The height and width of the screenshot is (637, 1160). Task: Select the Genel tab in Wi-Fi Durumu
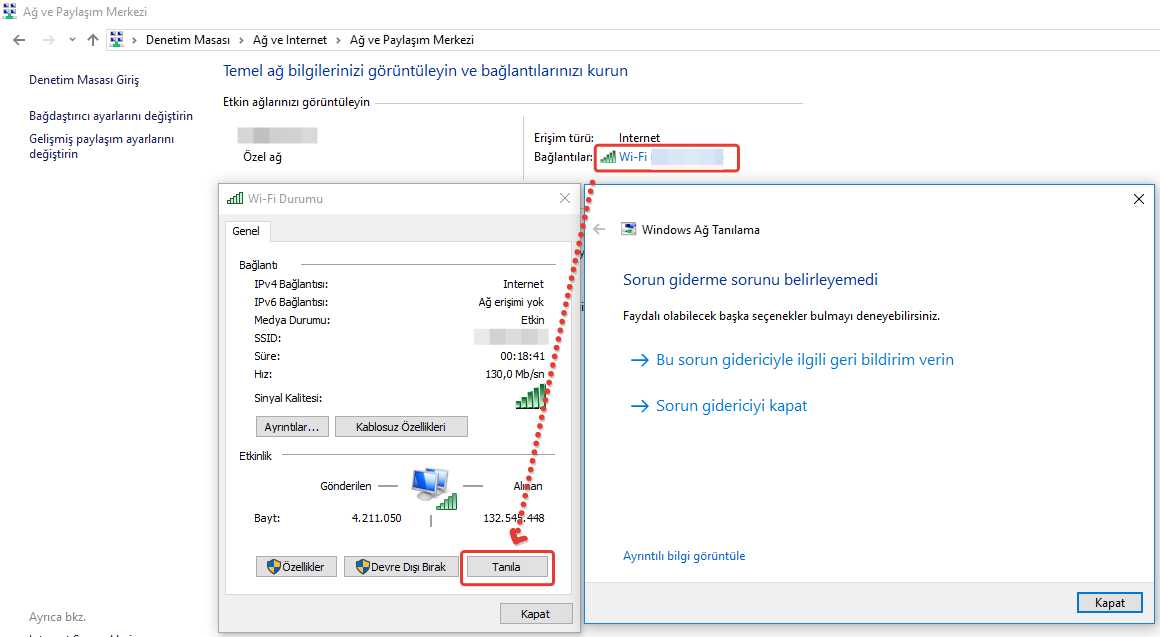pyautogui.click(x=246, y=231)
